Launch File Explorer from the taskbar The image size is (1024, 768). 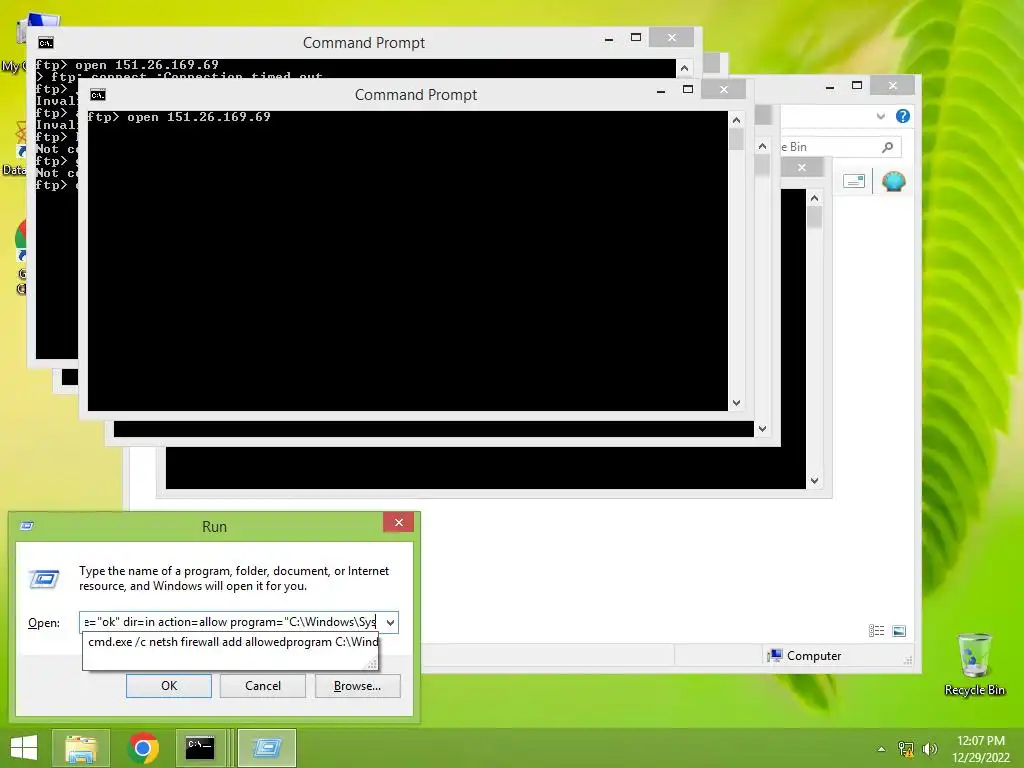click(x=81, y=748)
